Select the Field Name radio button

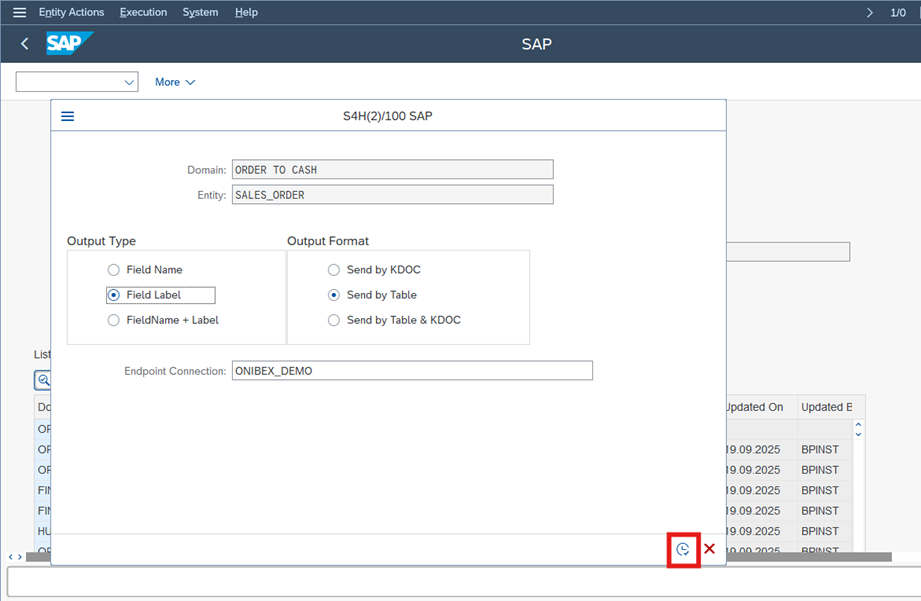[113, 270]
